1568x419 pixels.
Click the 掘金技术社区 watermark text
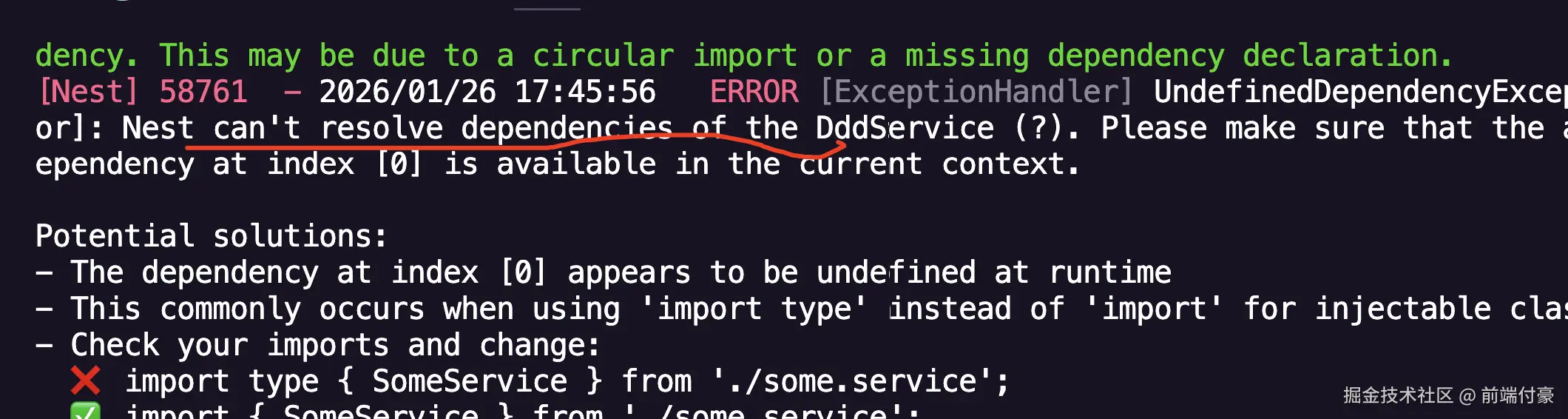[x=1398, y=395]
